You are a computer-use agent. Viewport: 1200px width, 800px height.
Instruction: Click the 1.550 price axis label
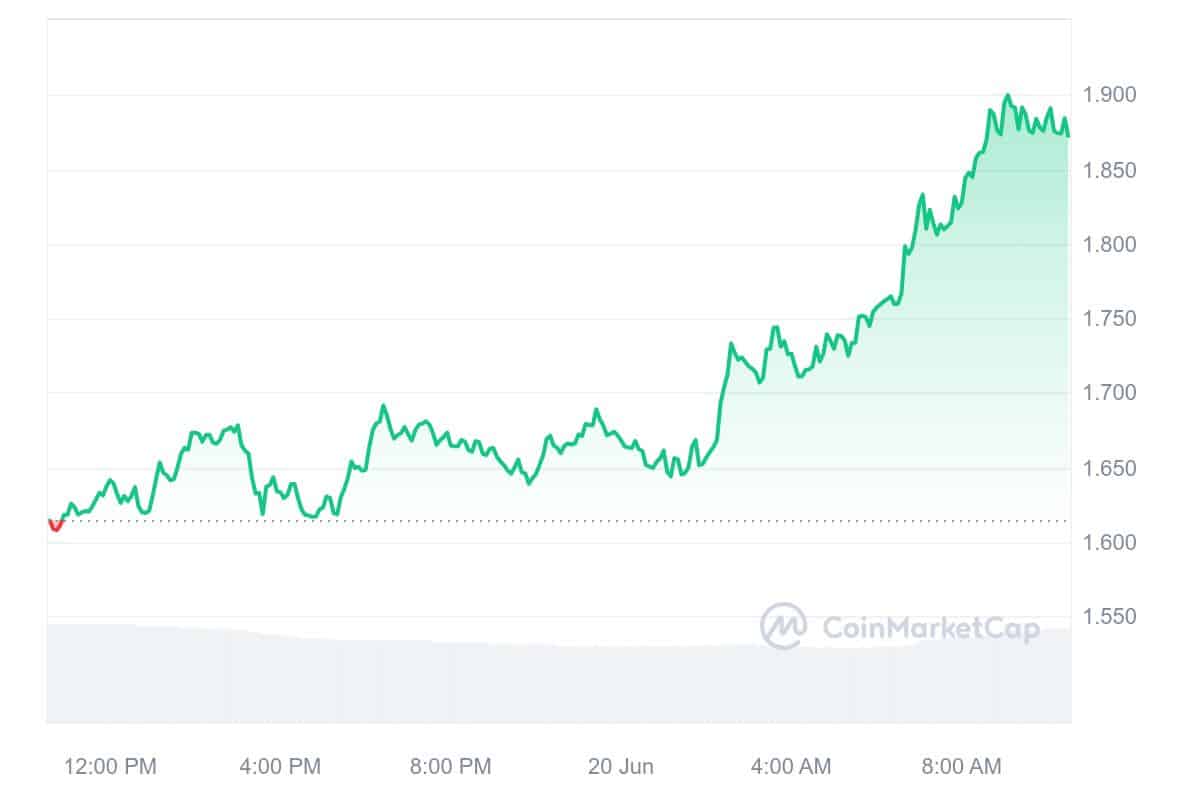(1112, 617)
